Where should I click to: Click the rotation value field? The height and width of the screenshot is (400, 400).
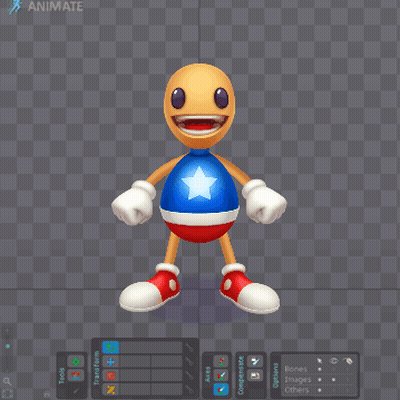[x=151, y=348]
